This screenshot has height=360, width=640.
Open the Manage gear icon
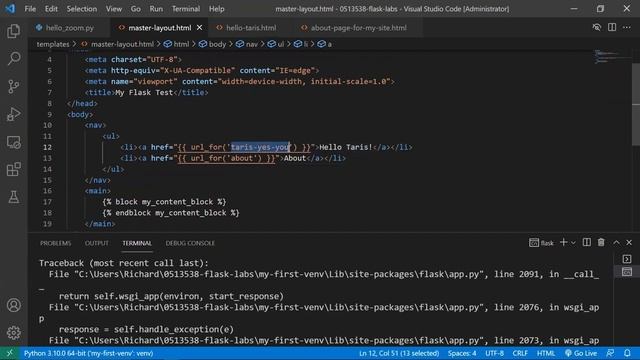click(13, 333)
